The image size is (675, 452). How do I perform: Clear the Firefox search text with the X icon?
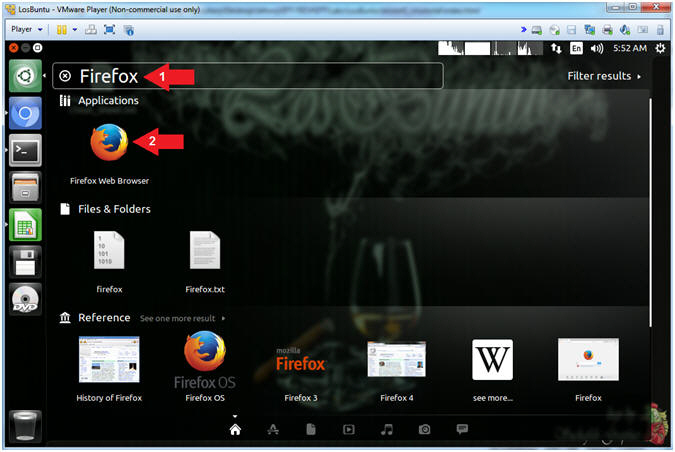(65, 76)
